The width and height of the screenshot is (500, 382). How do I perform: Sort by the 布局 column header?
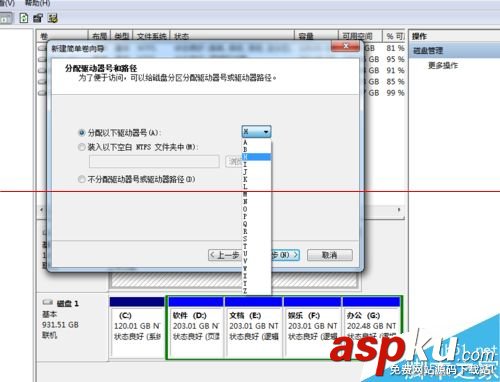(x=99, y=36)
